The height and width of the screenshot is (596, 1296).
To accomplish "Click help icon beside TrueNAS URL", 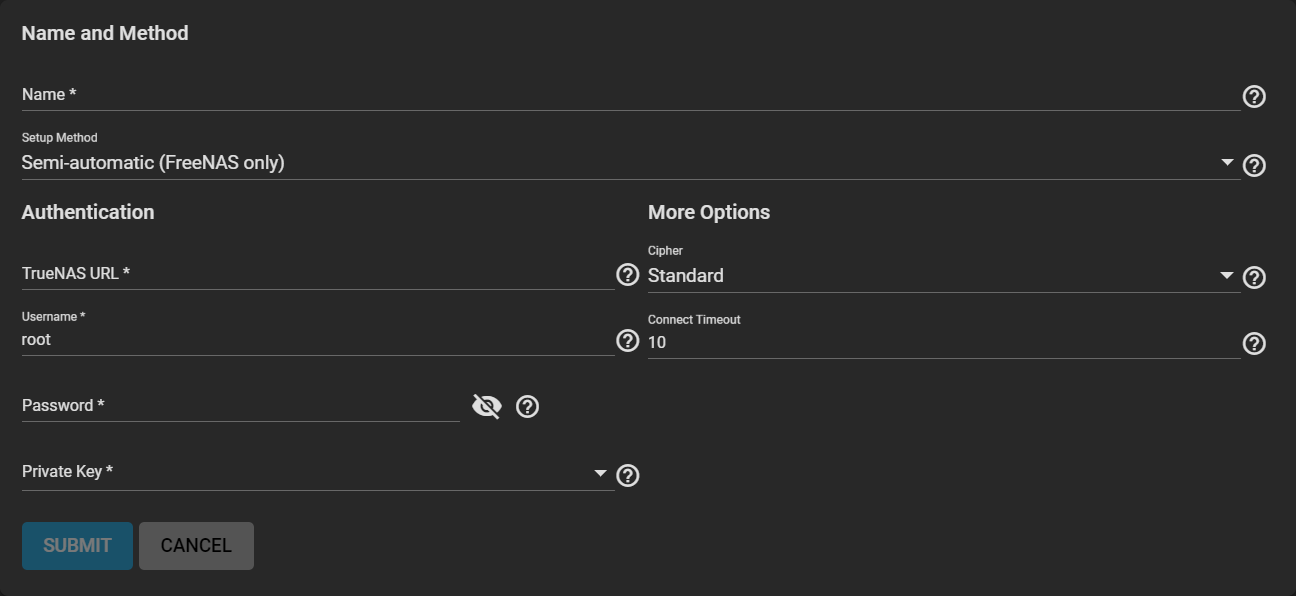I will [627, 275].
